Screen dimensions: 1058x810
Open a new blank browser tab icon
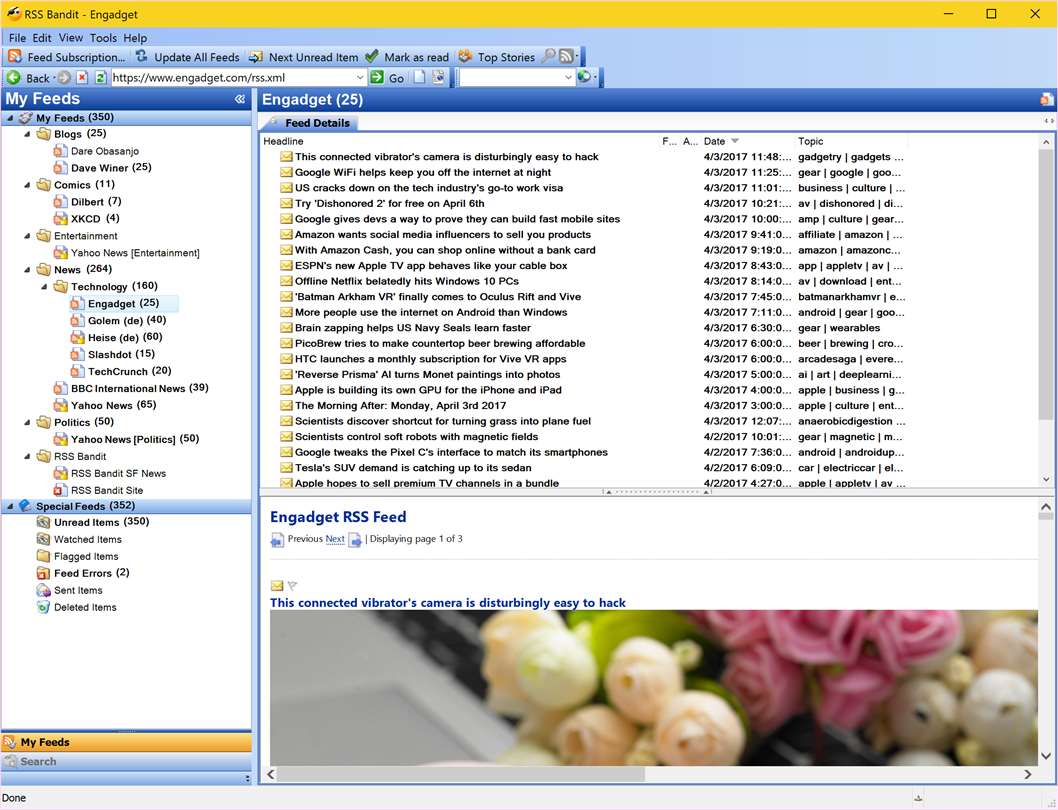point(419,78)
